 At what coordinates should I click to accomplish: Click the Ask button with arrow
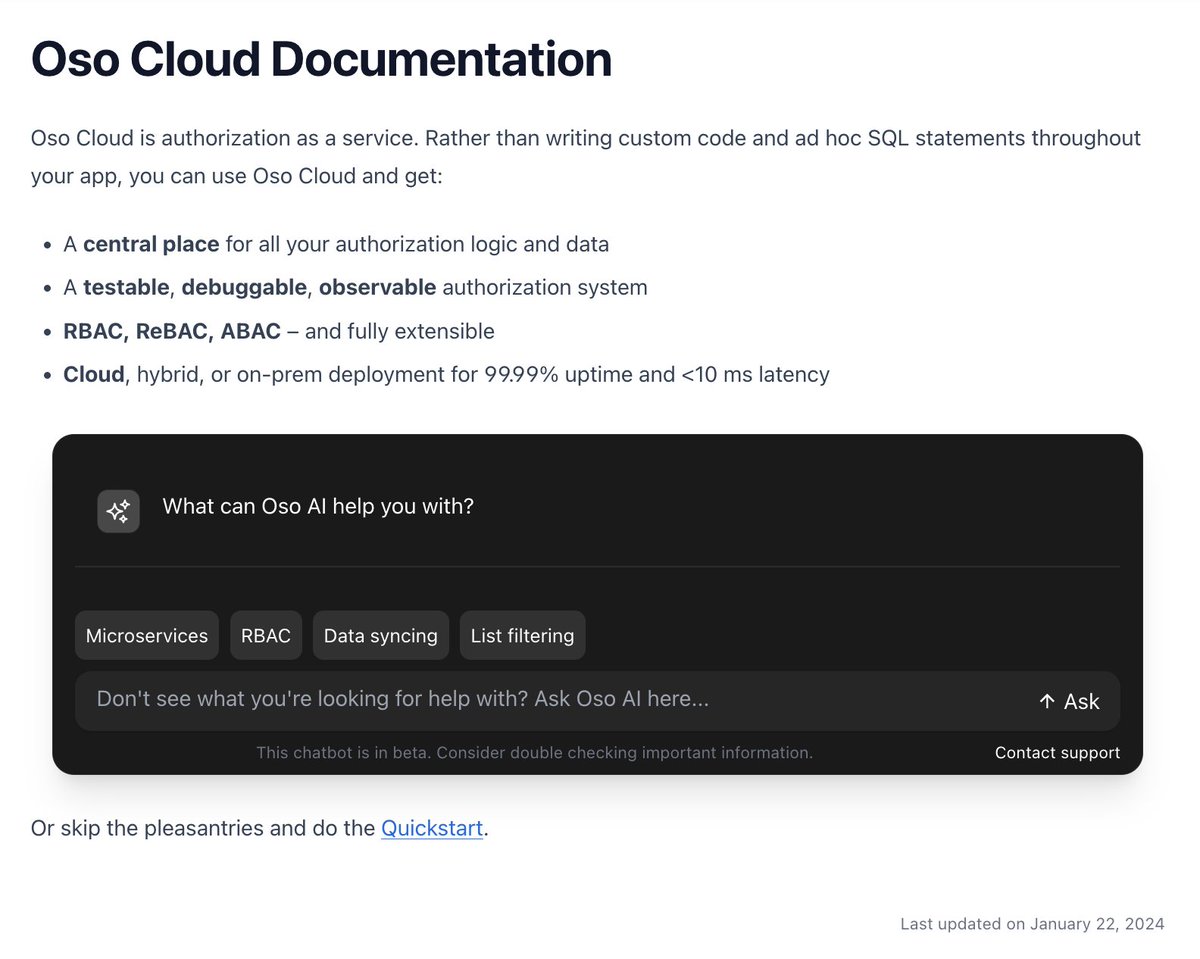point(1069,702)
